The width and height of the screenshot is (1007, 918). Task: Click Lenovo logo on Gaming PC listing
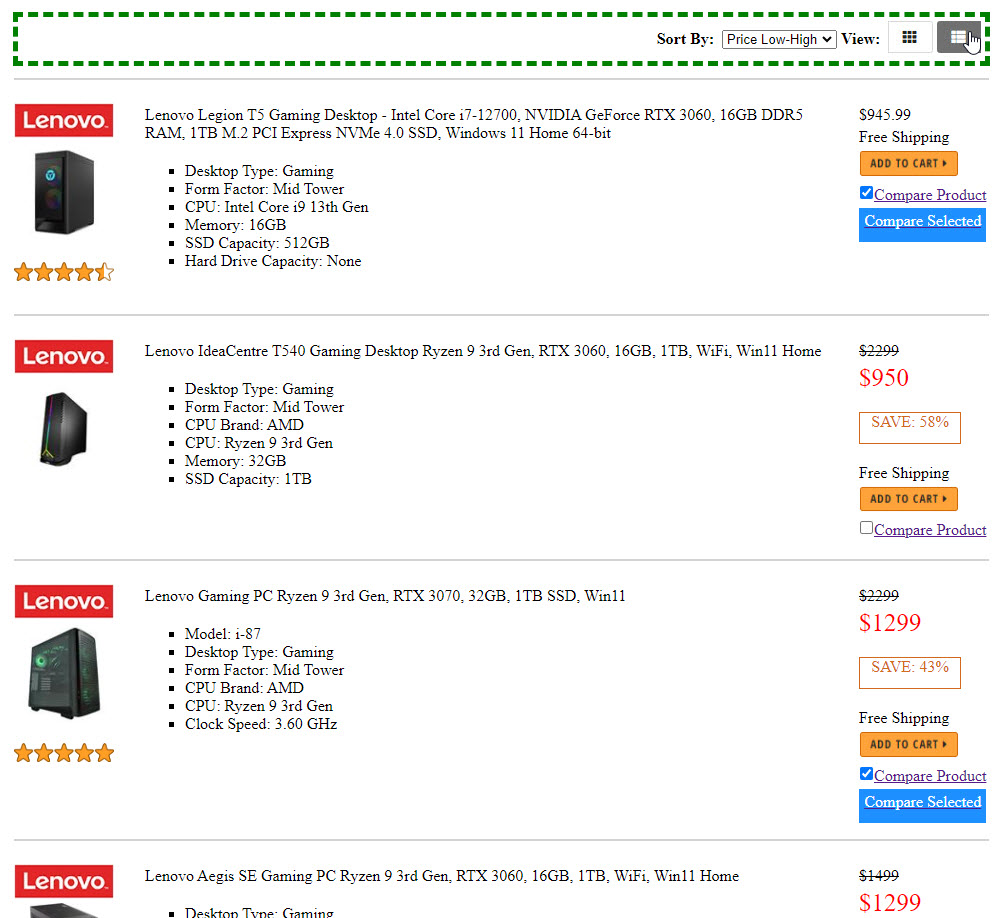pos(64,602)
